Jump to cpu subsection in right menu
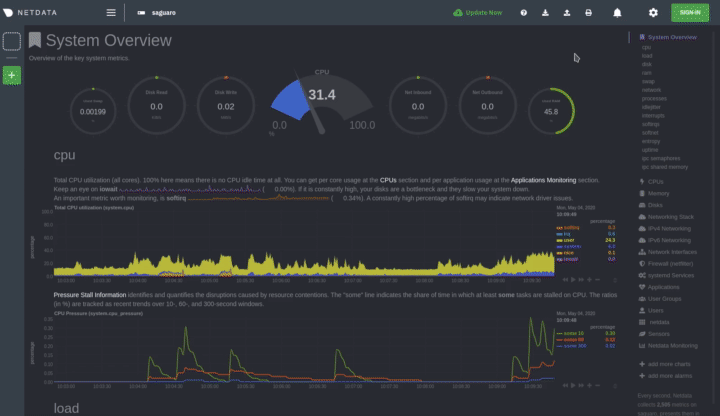 [646, 47]
